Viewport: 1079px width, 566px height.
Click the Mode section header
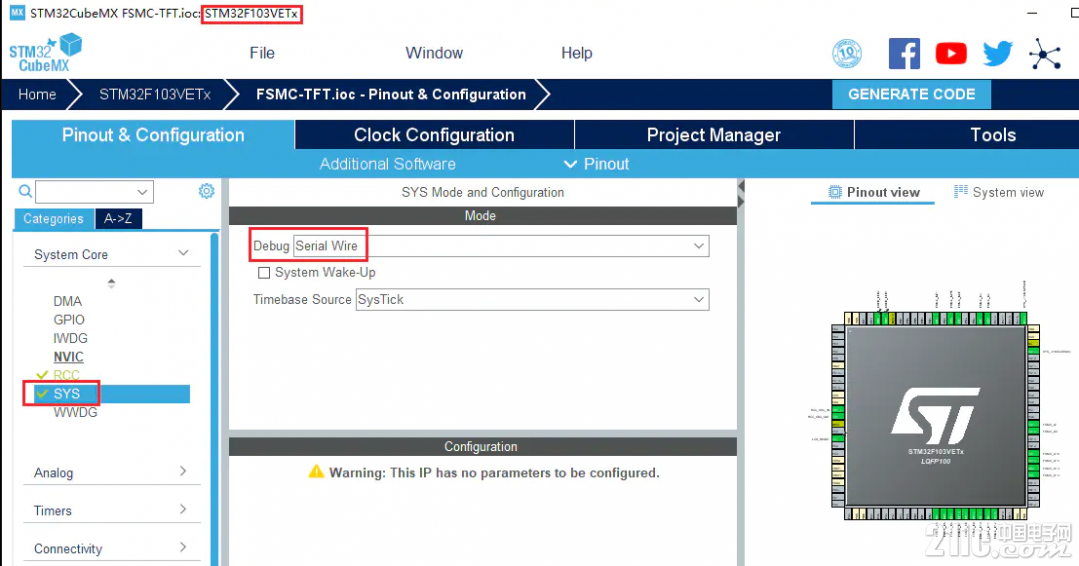482,216
